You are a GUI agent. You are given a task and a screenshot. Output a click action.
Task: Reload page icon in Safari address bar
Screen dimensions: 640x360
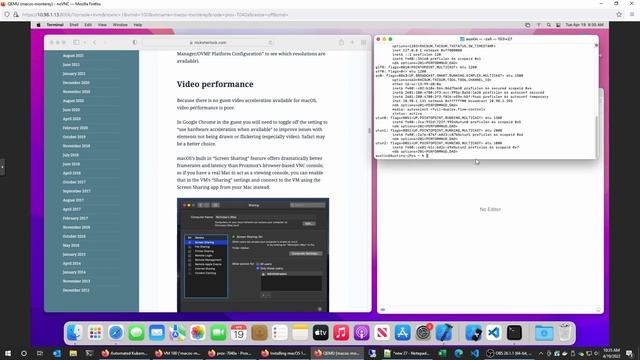click(x=270, y=42)
